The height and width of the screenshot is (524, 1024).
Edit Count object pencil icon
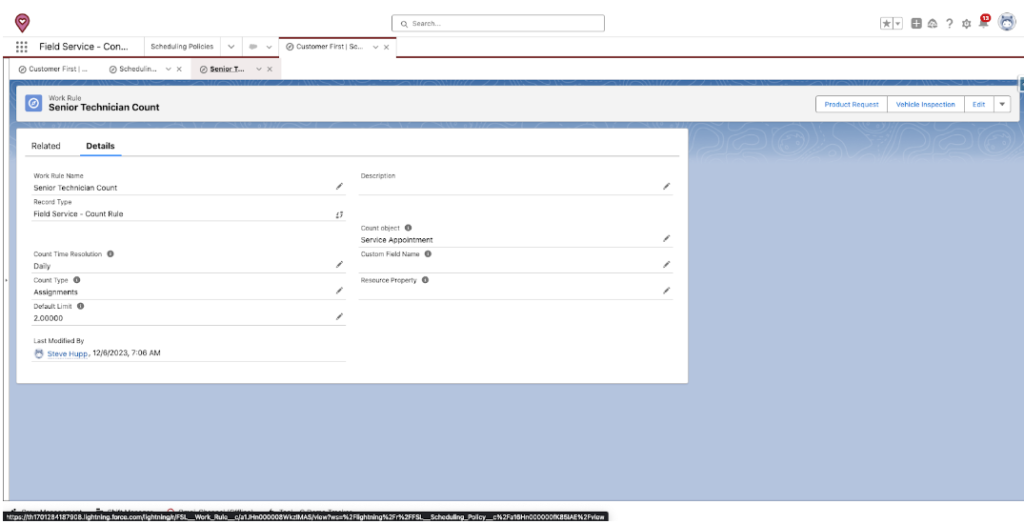tap(666, 238)
